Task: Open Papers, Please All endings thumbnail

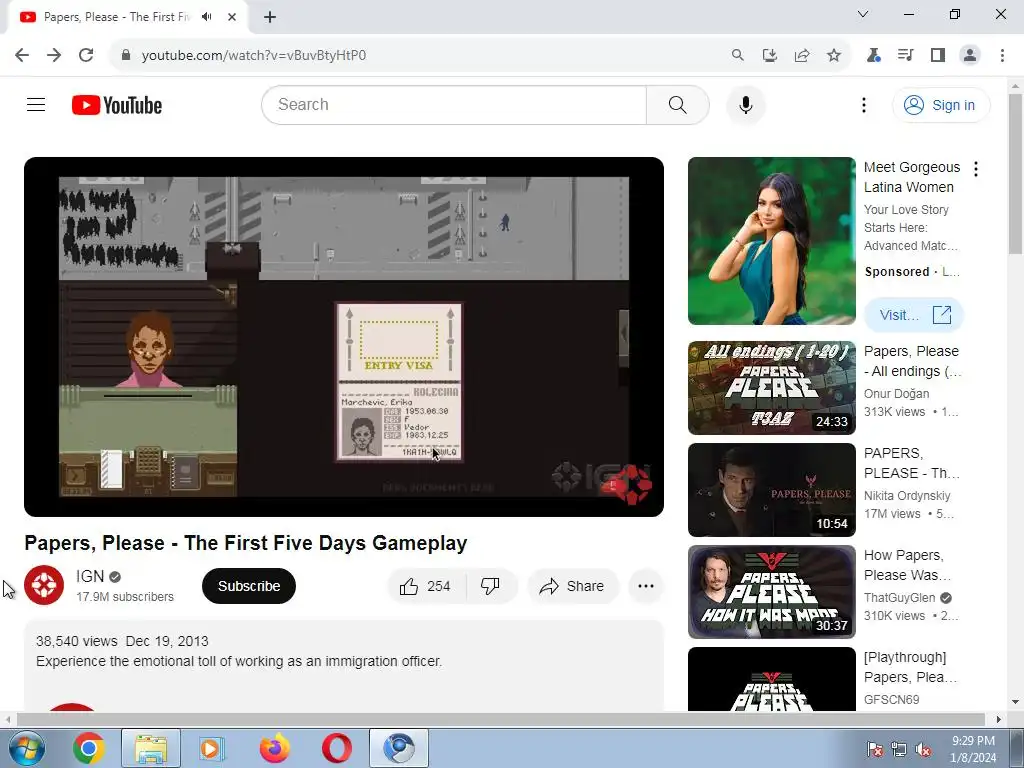Action: (x=771, y=388)
